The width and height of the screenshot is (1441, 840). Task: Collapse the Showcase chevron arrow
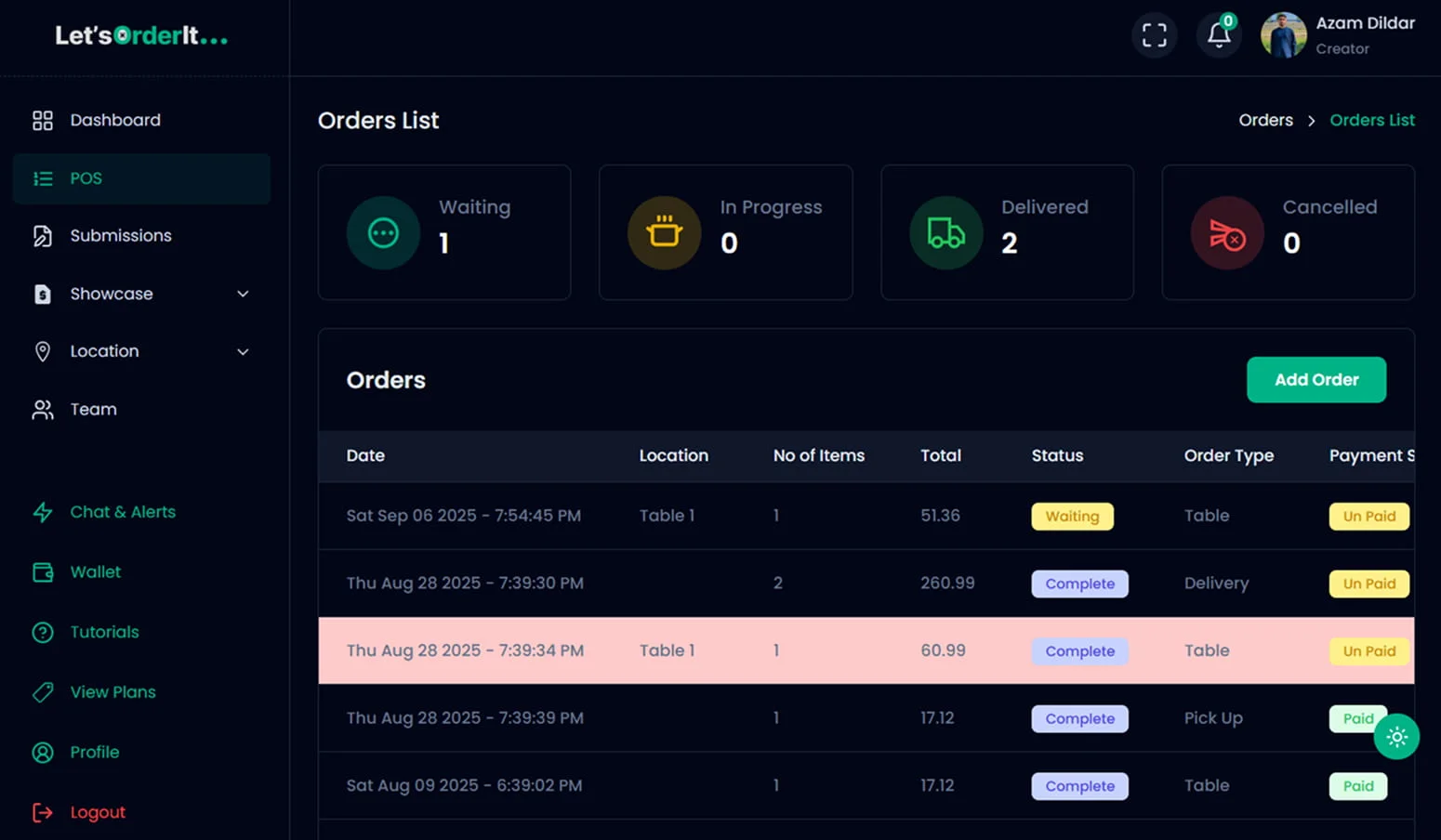click(x=243, y=294)
